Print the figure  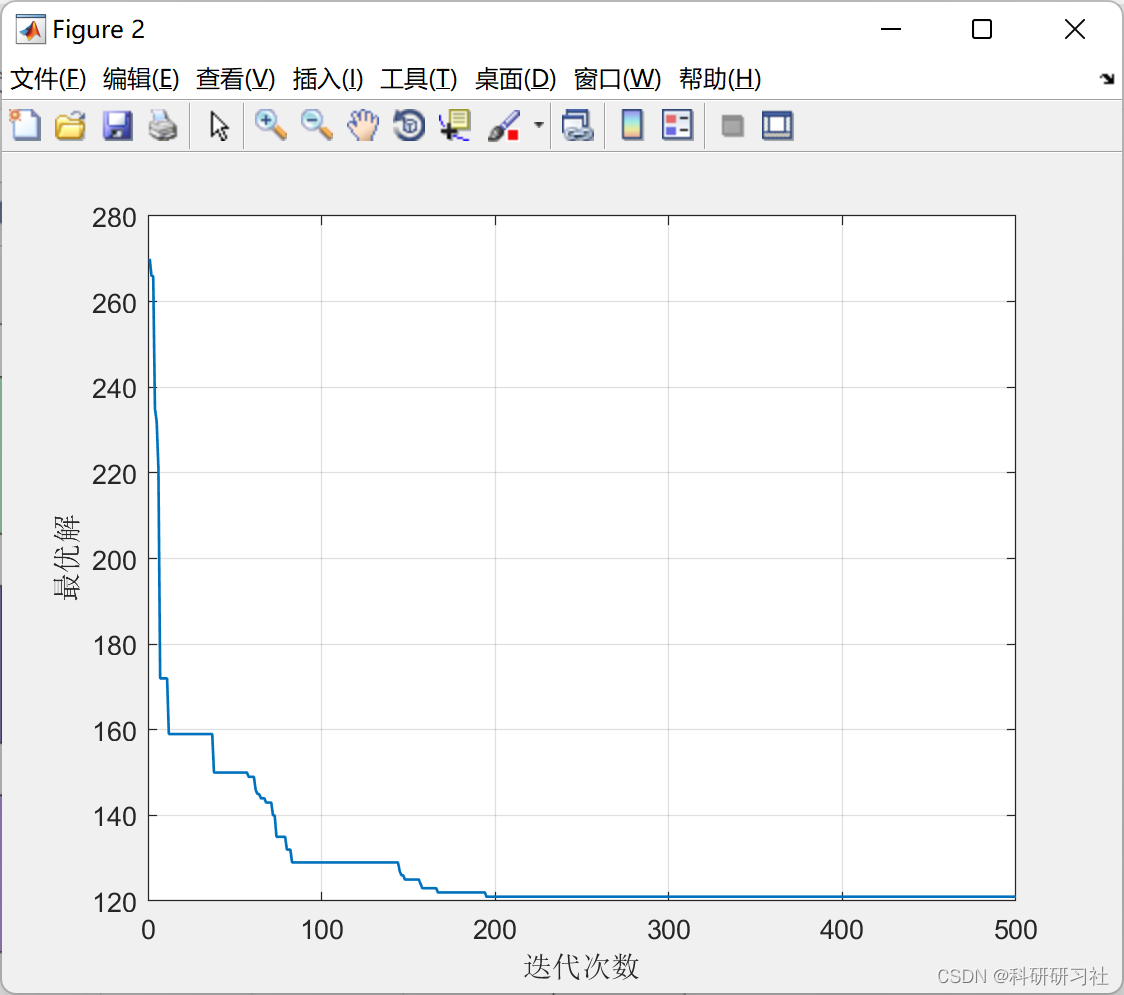[x=163, y=125]
